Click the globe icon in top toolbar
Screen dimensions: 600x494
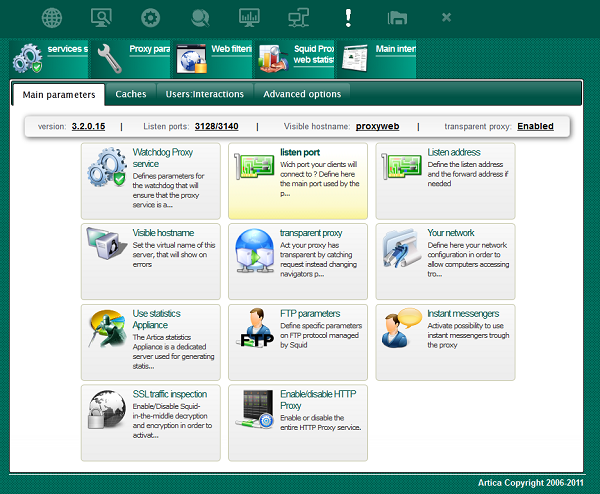tap(52, 18)
